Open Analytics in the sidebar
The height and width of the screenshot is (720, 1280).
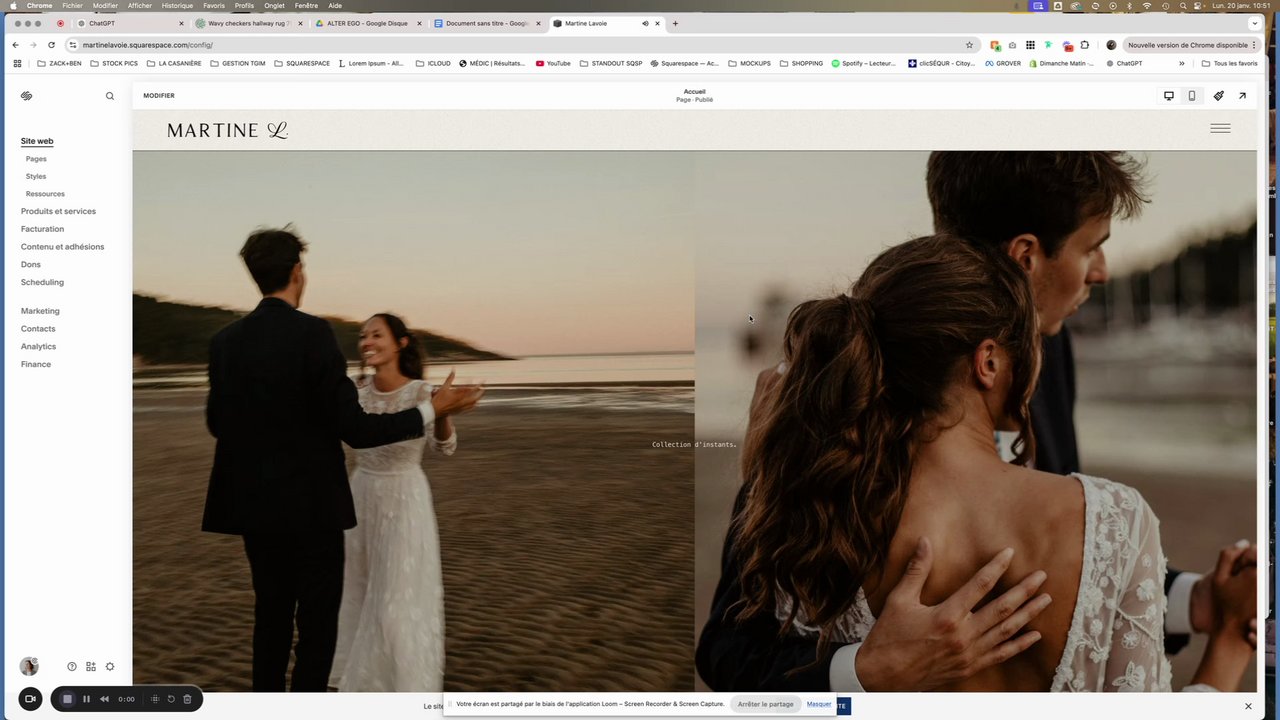tap(39, 346)
